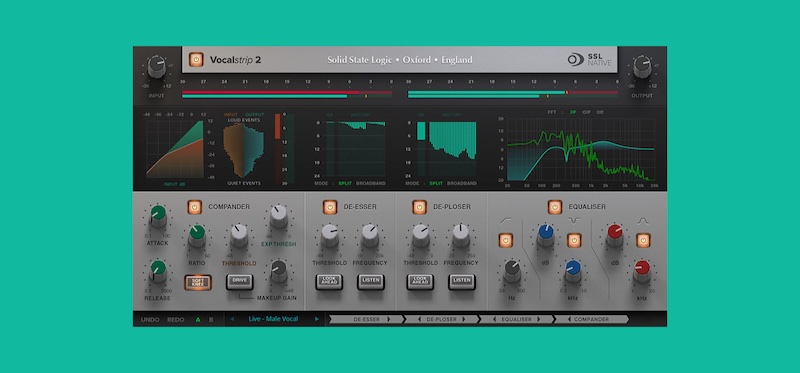
Task: Open the Live - Male Vocal preset menu
Action: [x=273, y=319]
